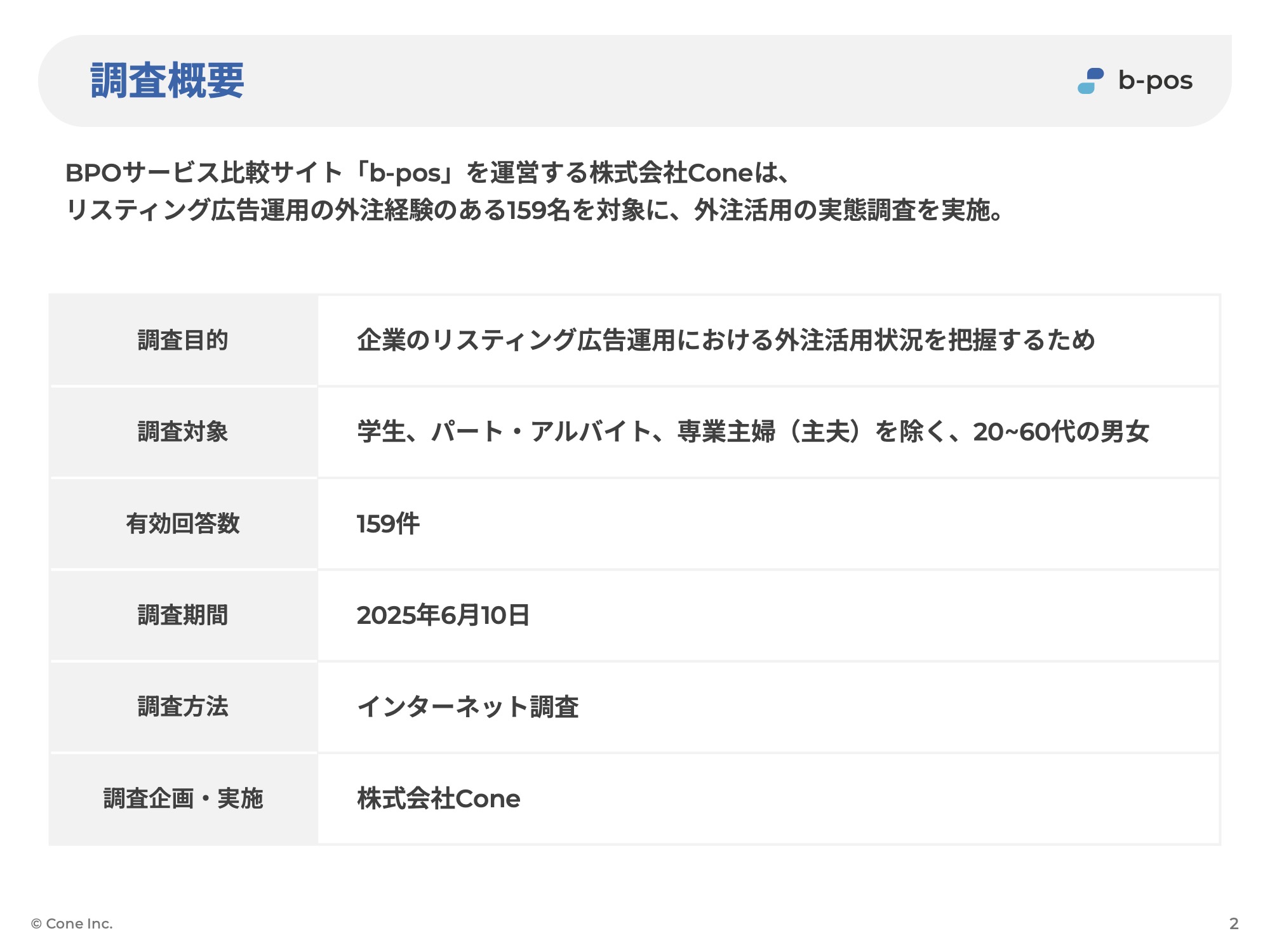
Task: Select the 有効回答数 row header
Action: [184, 524]
